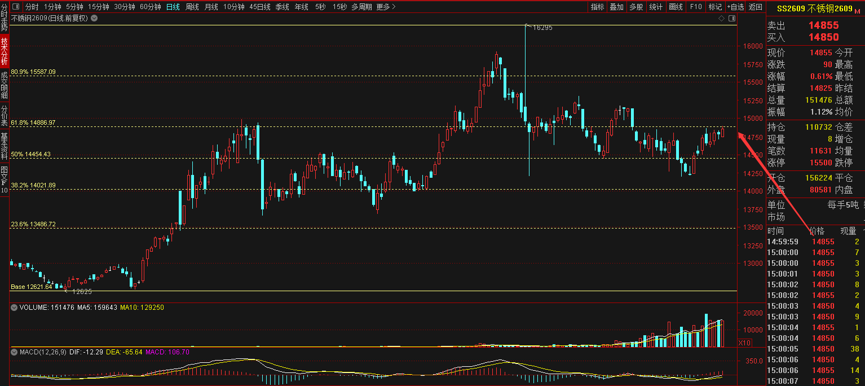Click the Base 12621.64 line label
The height and width of the screenshot is (386, 865).
click(31, 287)
